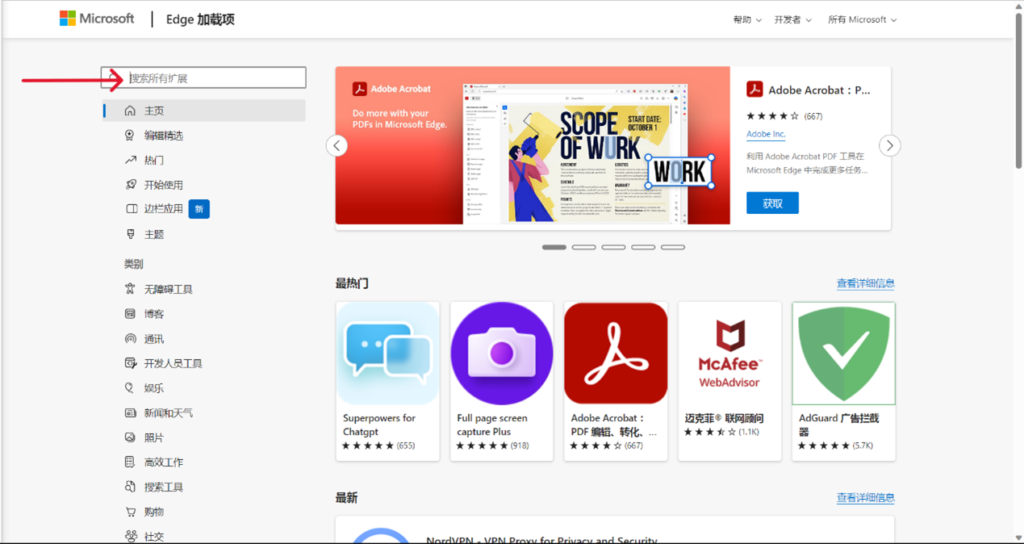Click the 类别 section heading

coord(134,264)
